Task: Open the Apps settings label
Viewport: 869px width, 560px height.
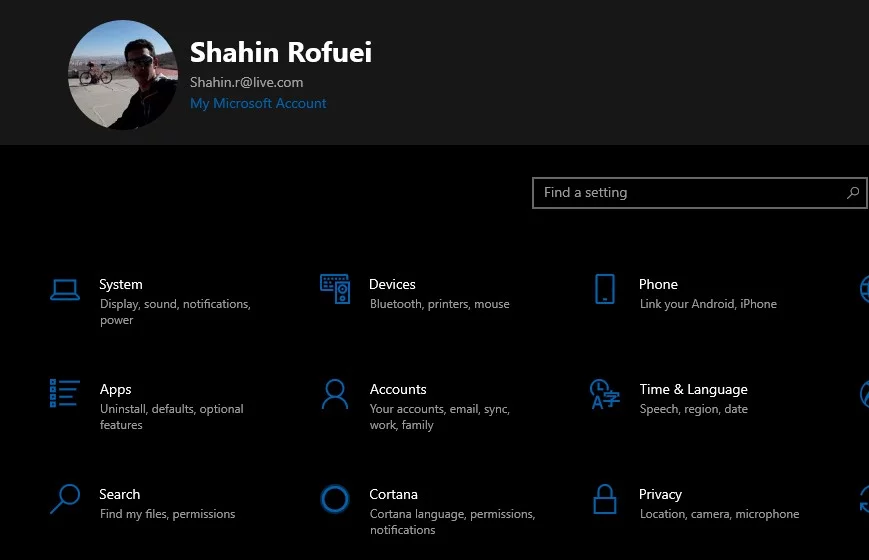Action: [115, 390]
